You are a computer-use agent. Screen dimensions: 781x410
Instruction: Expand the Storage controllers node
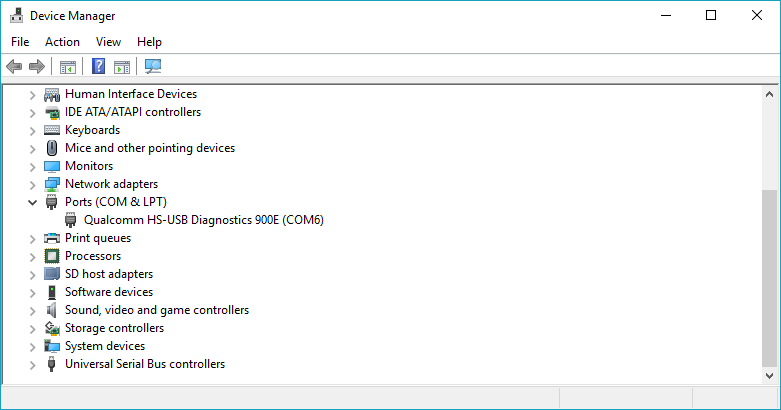tap(32, 328)
